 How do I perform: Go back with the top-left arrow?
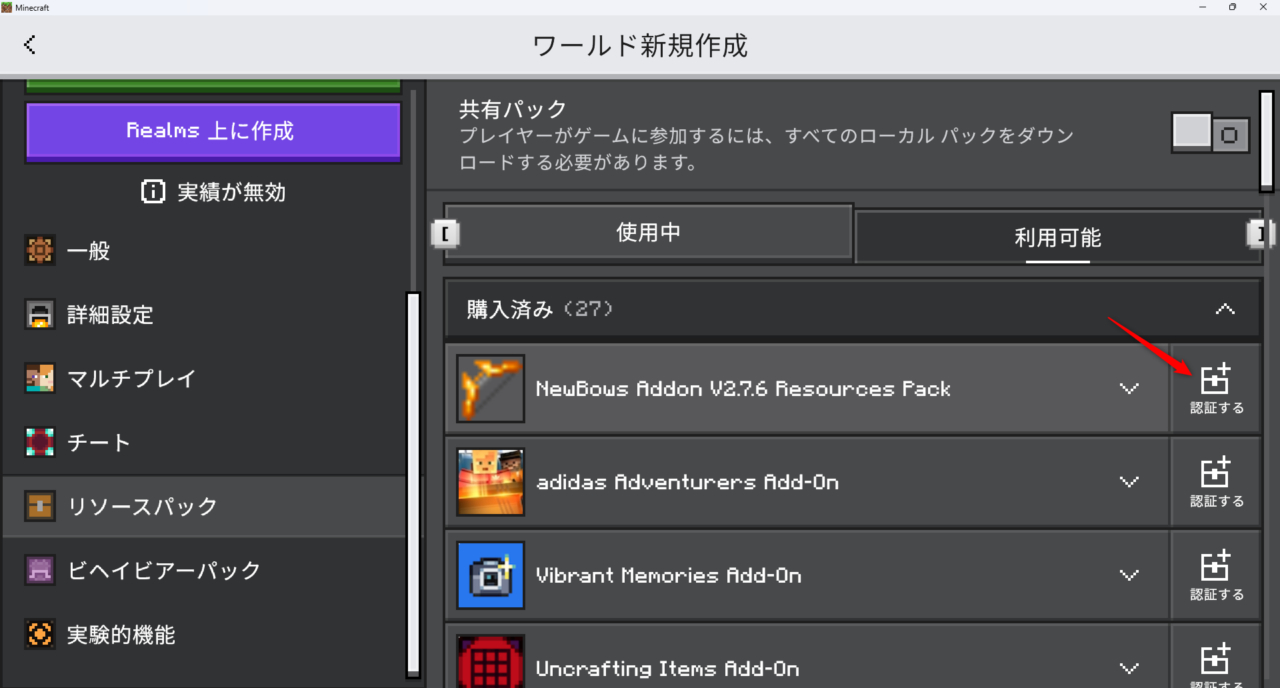point(30,44)
